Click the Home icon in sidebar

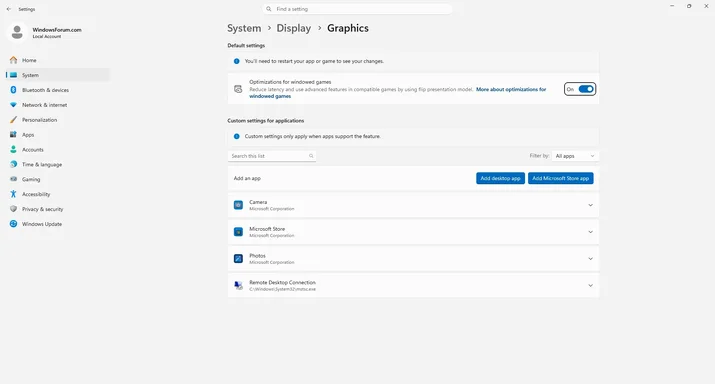pos(14,60)
